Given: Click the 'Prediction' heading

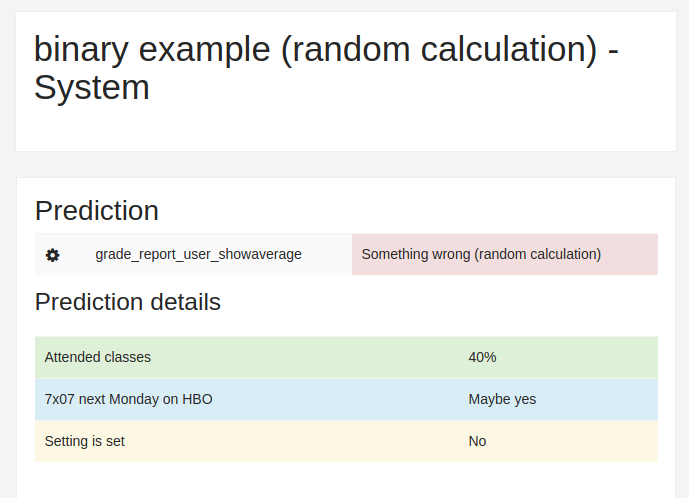Looking at the screenshot, I should [x=97, y=211].
